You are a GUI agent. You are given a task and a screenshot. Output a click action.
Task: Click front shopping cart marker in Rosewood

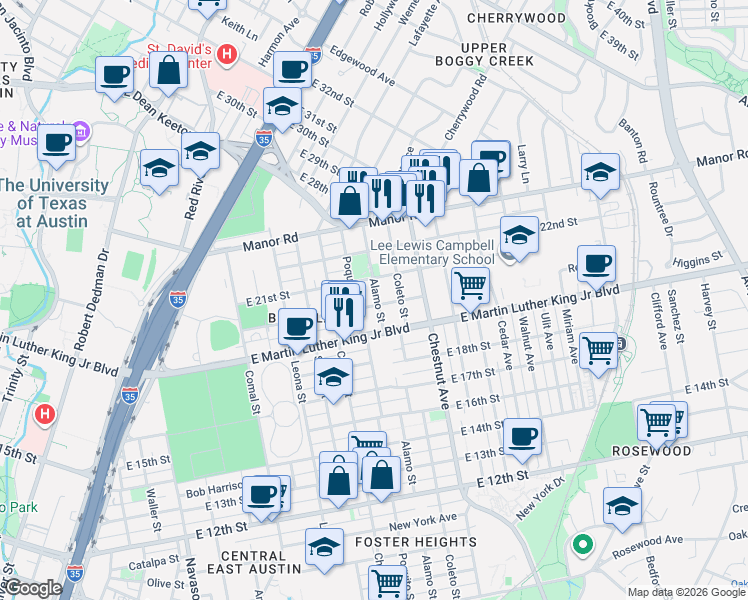point(657,424)
